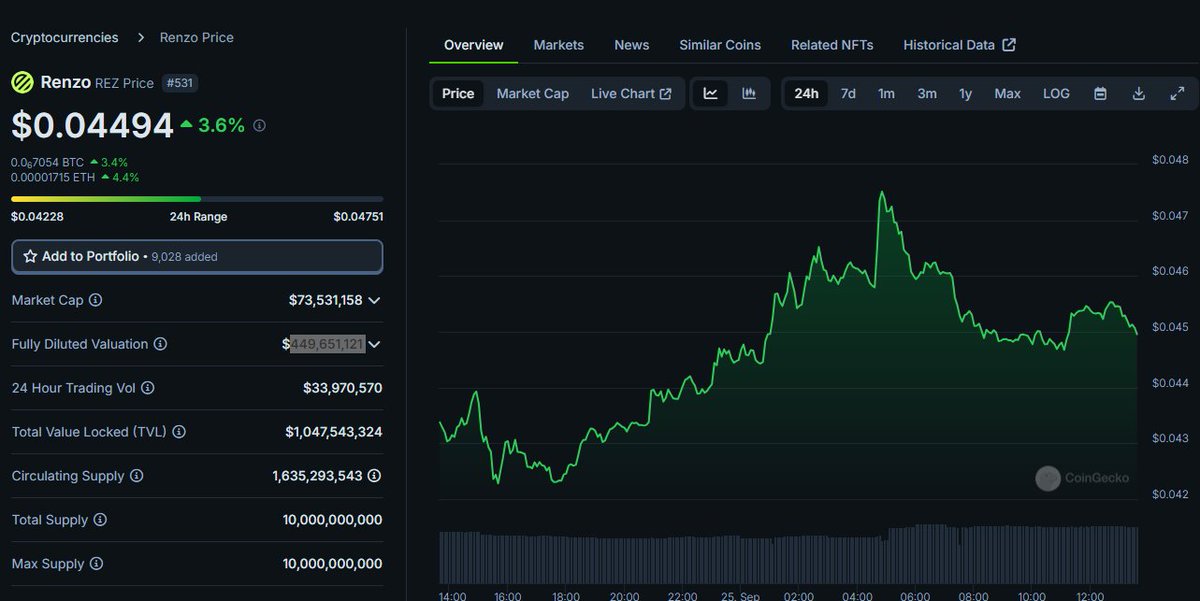Switch to the candlestick chart view icon
Screen dimensions: 1200x601
749,93
